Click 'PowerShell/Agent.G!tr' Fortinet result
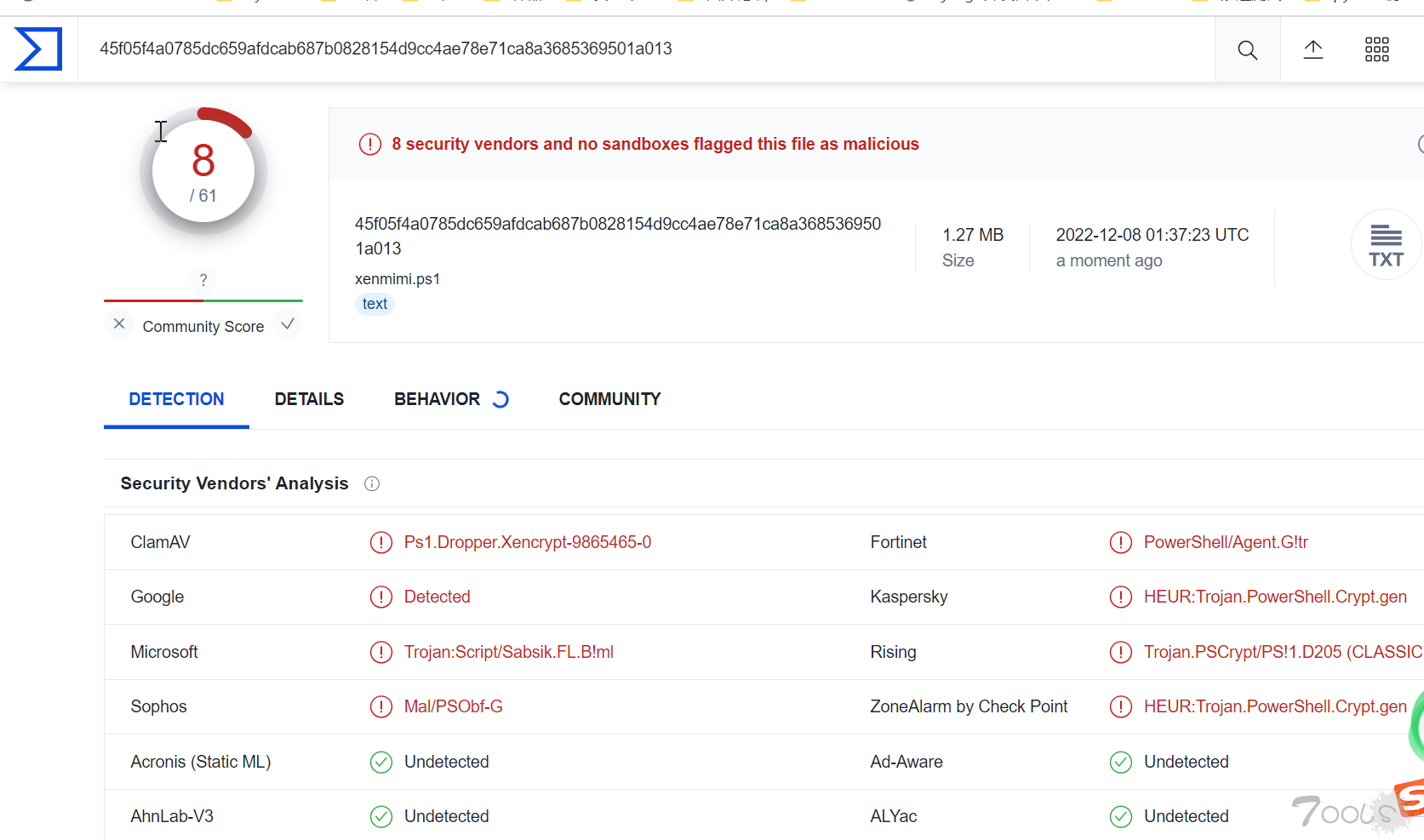Screen dimensions: 1424x840 [1226, 542]
